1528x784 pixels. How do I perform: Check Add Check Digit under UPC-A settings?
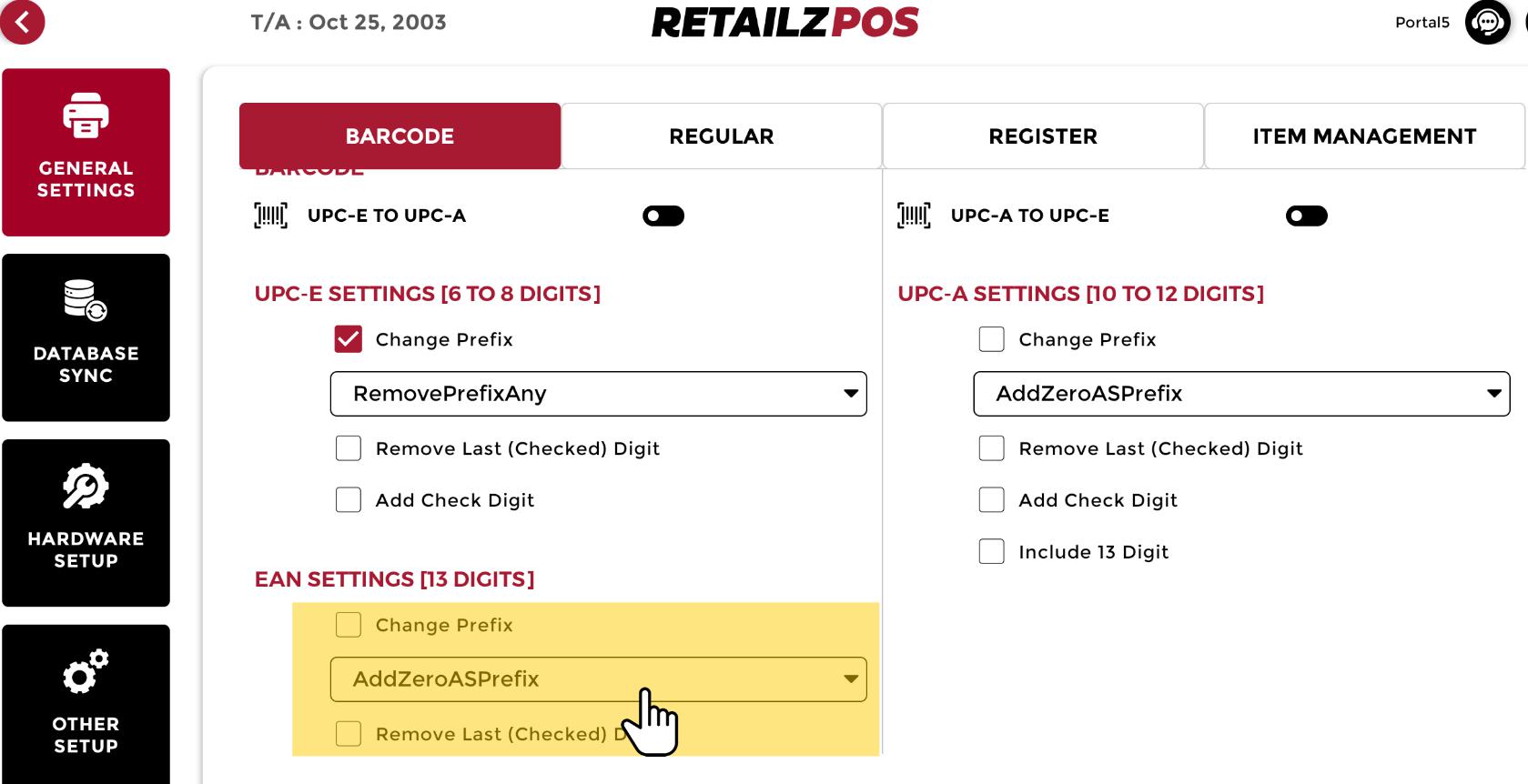[x=991, y=500]
